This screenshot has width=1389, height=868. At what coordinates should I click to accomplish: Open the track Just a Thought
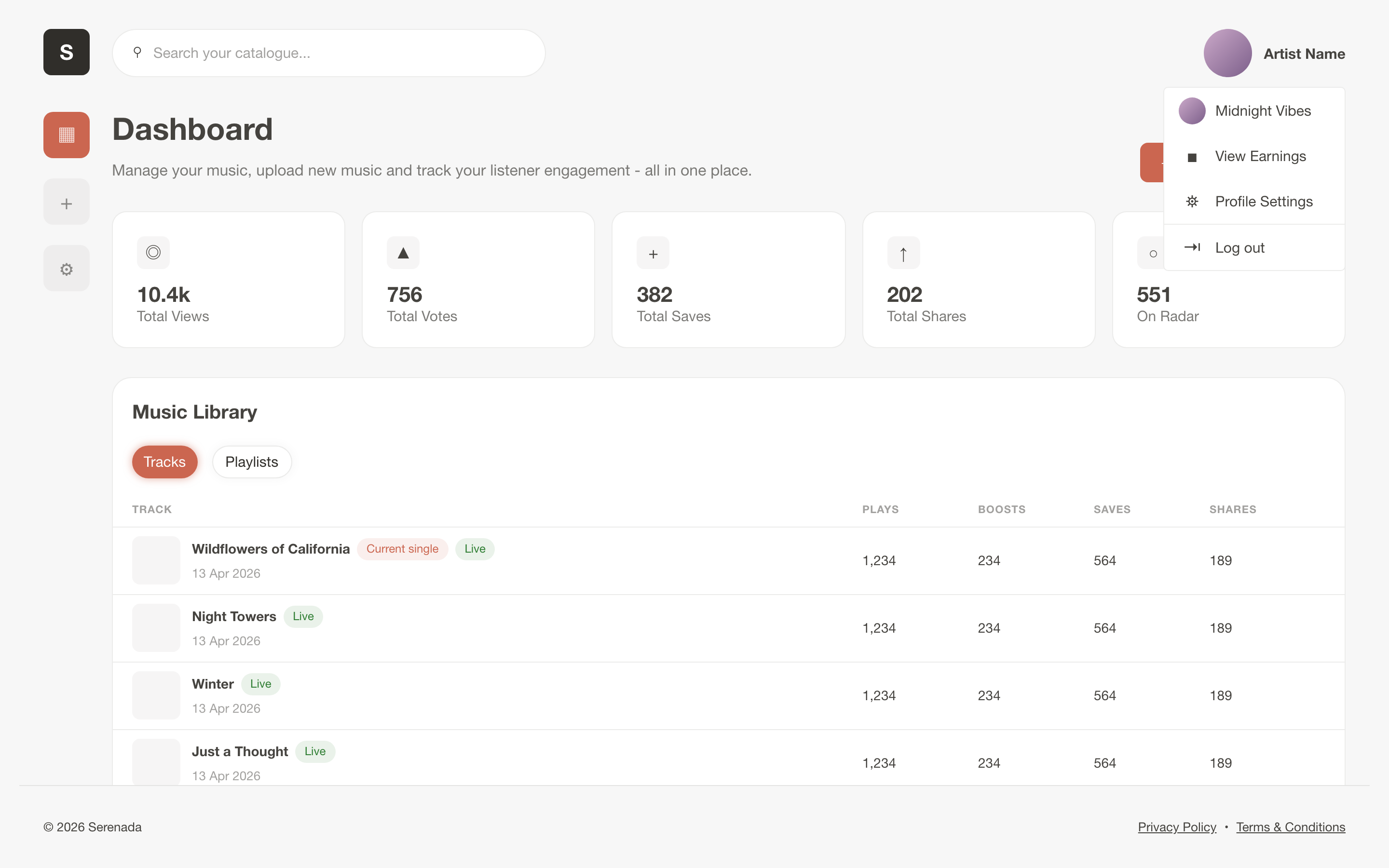(240, 751)
